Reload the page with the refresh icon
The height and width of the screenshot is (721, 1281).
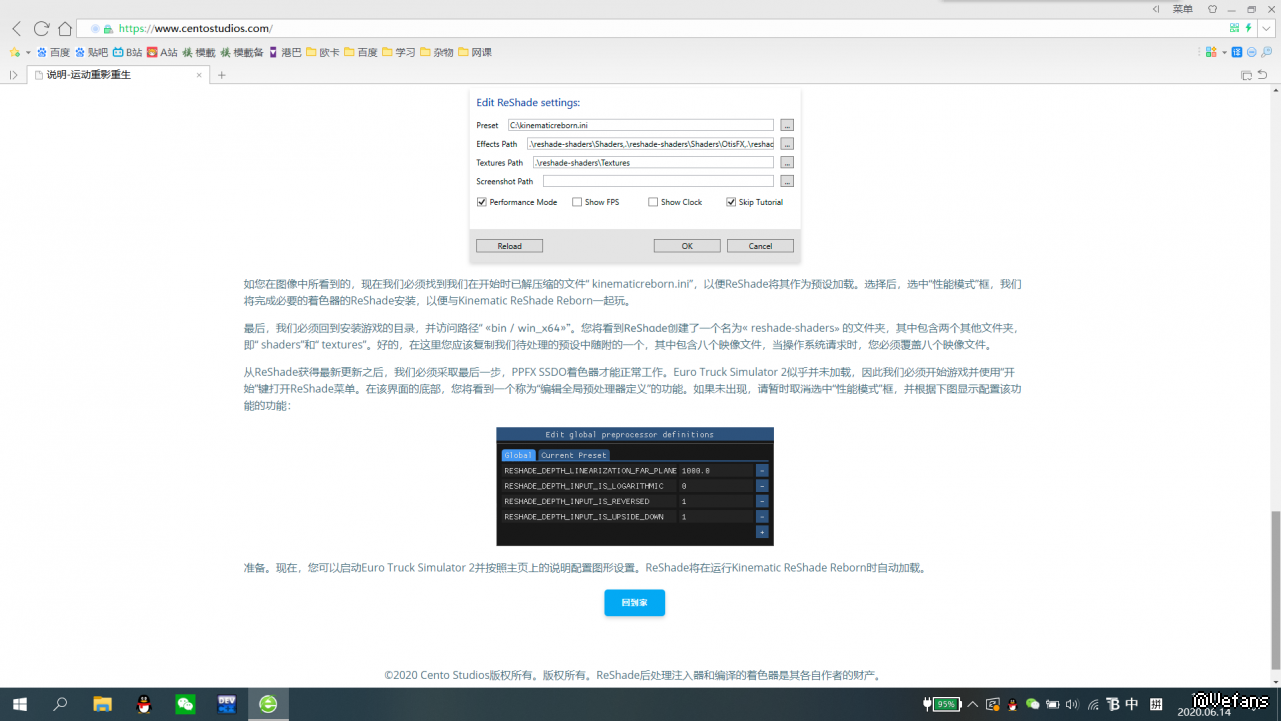click(41, 29)
